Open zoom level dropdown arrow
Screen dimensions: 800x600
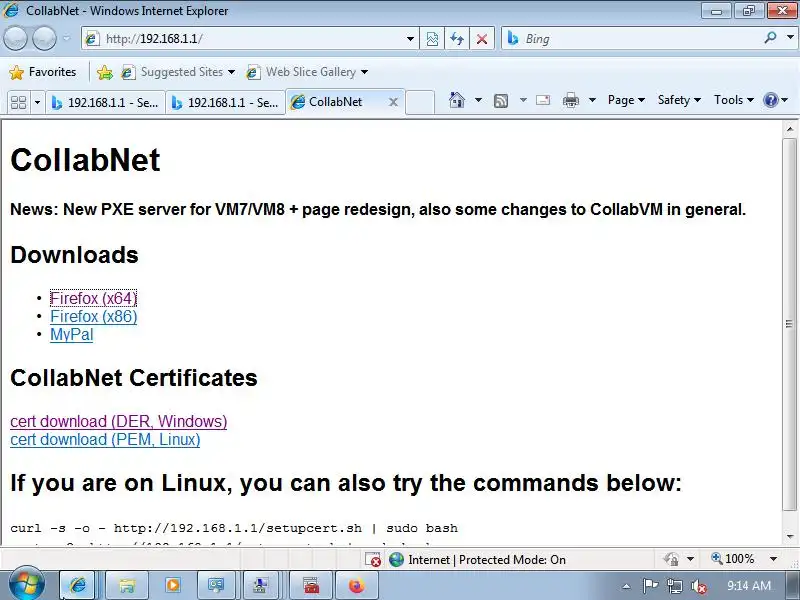[773, 559]
